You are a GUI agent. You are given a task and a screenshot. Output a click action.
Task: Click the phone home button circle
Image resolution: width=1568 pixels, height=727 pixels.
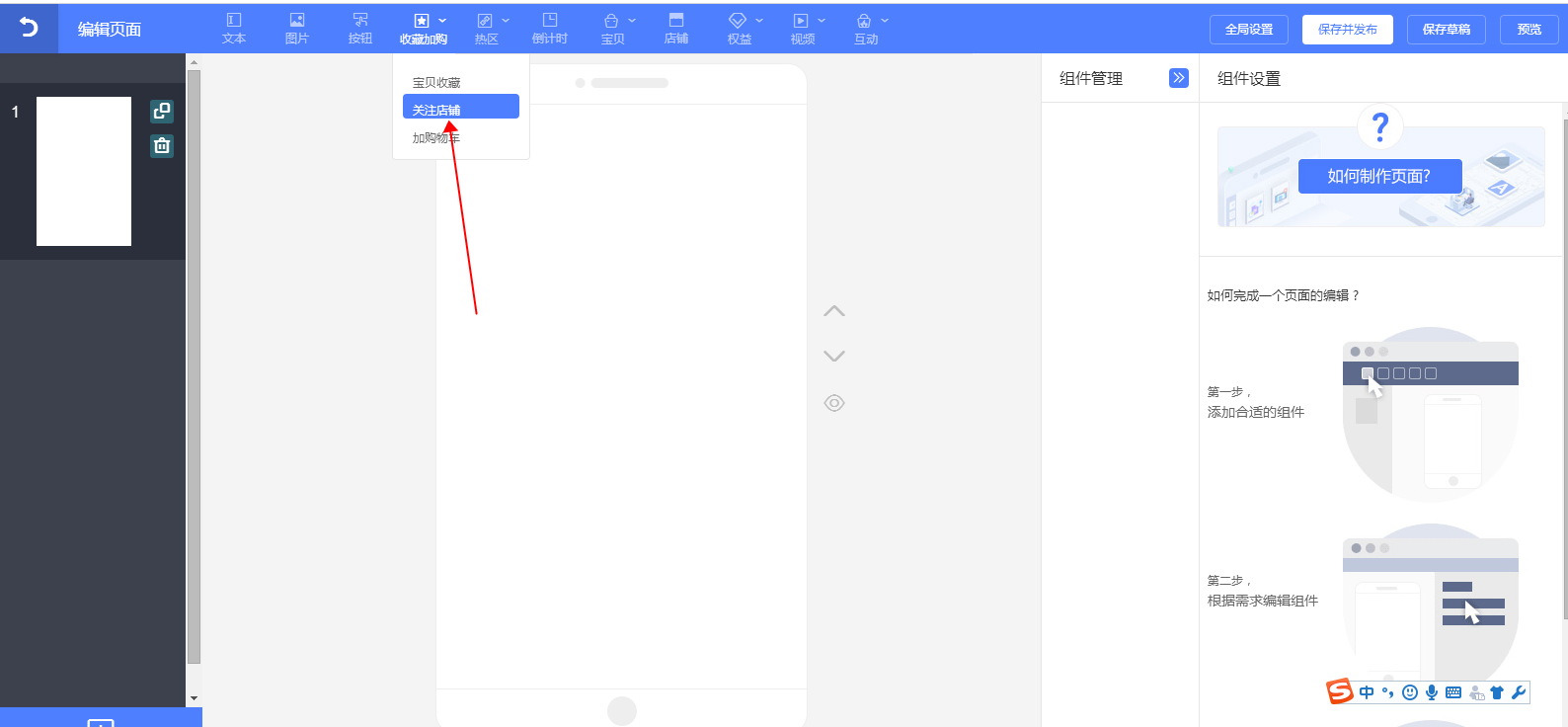tap(622, 710)
